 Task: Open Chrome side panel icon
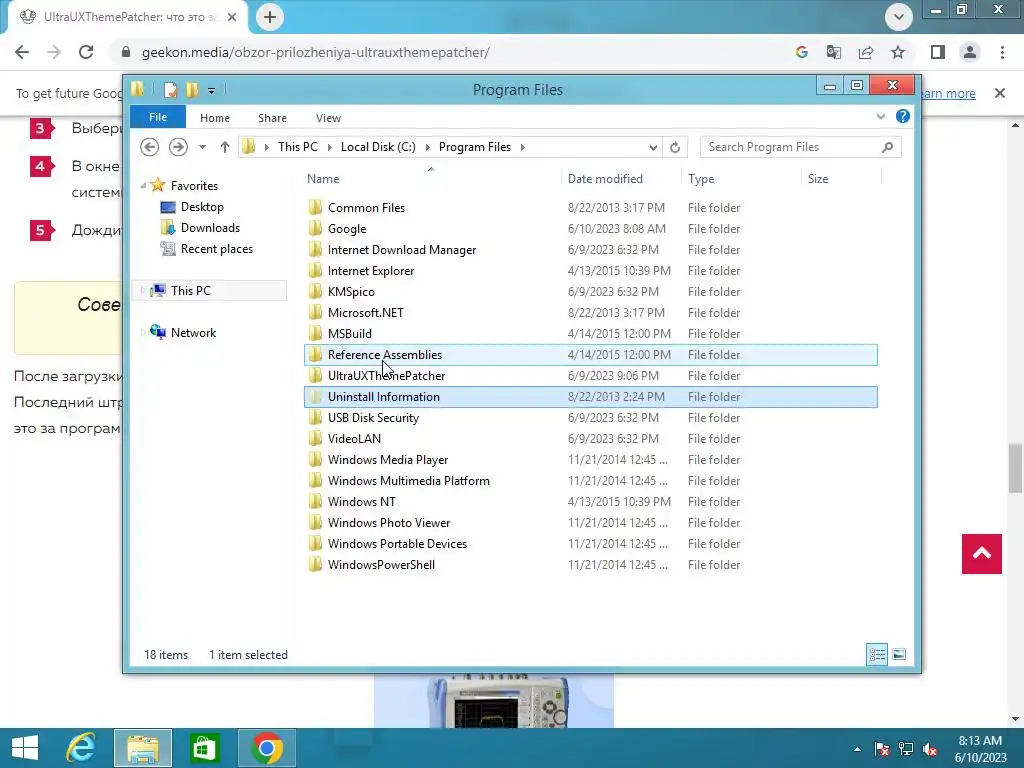938,52
